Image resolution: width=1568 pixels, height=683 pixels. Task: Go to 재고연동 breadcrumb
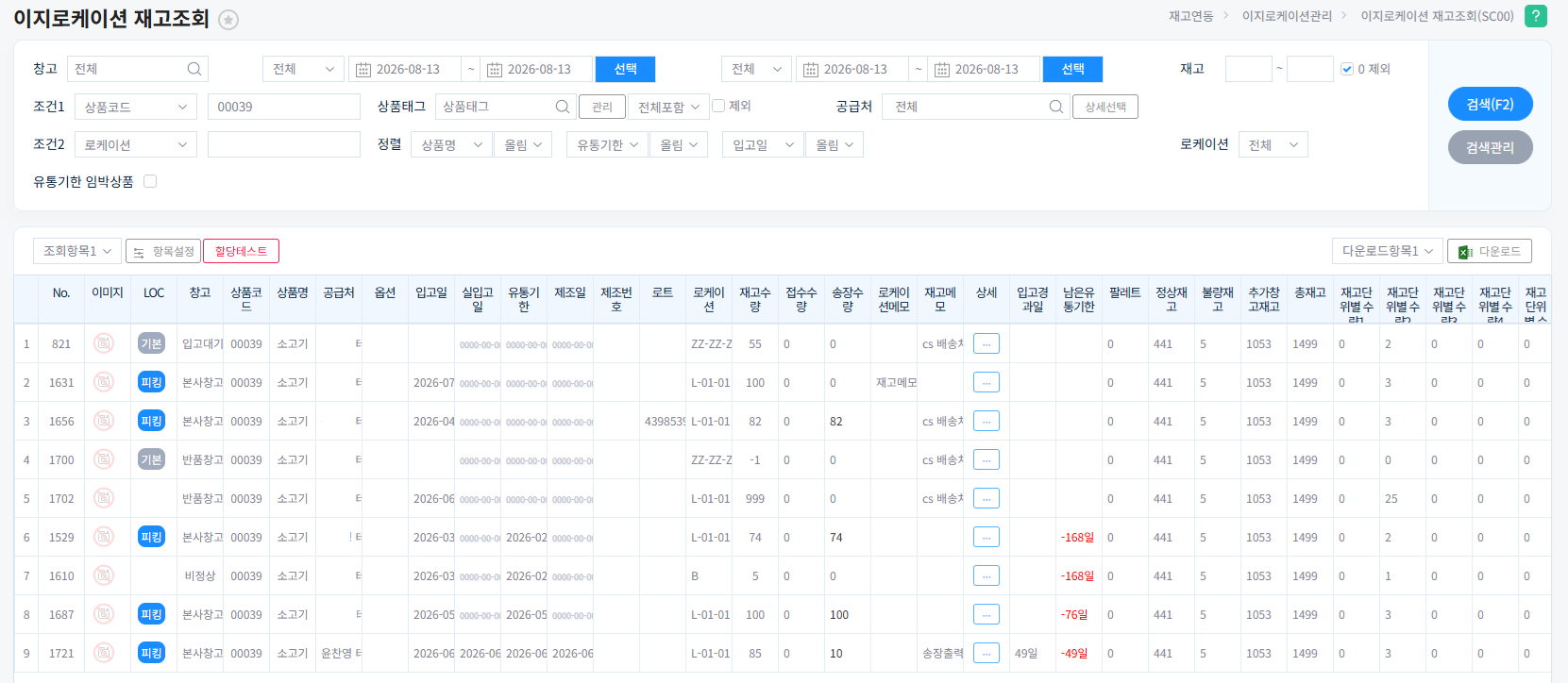pyautogui.click(x=1190, y=16)
